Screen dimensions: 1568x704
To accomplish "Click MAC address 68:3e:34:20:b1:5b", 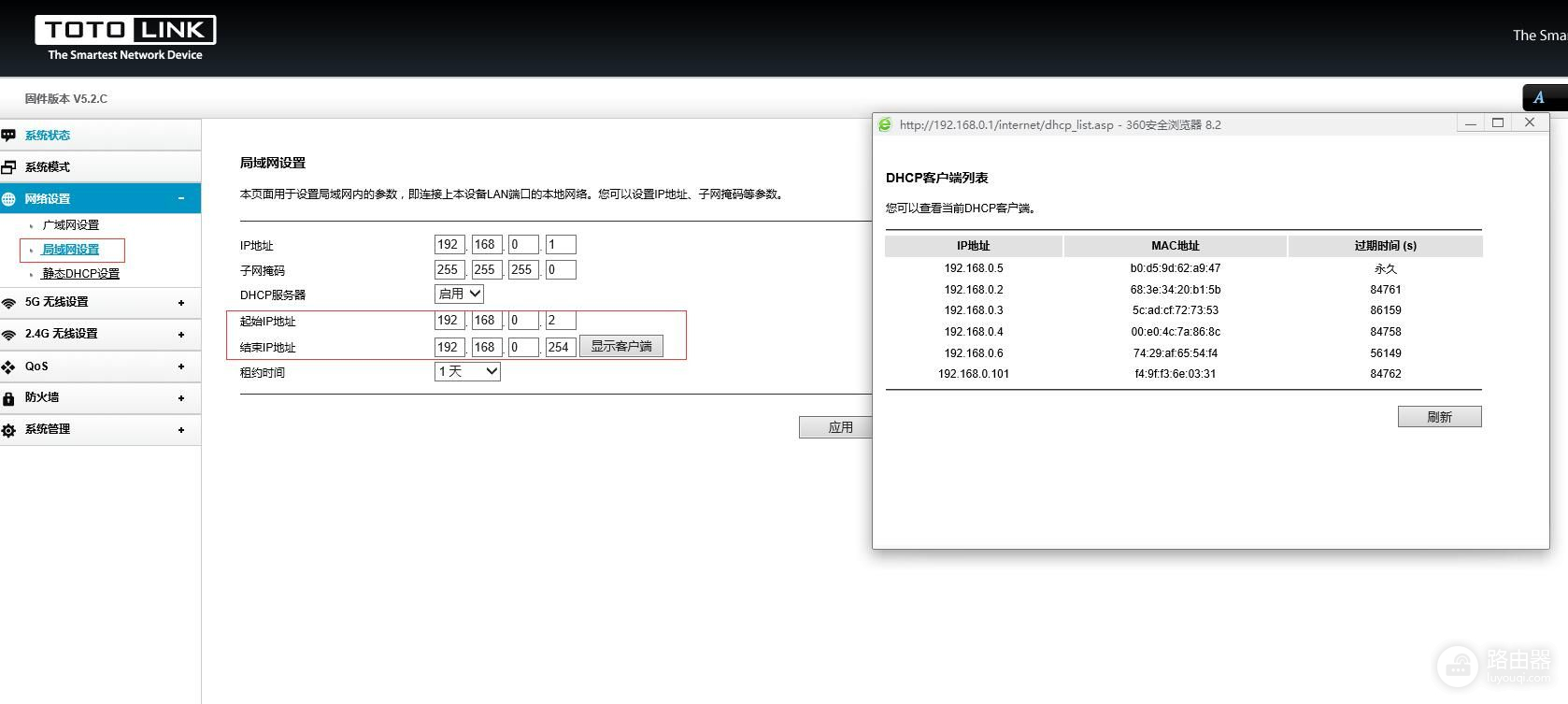I will (1176, 290).
